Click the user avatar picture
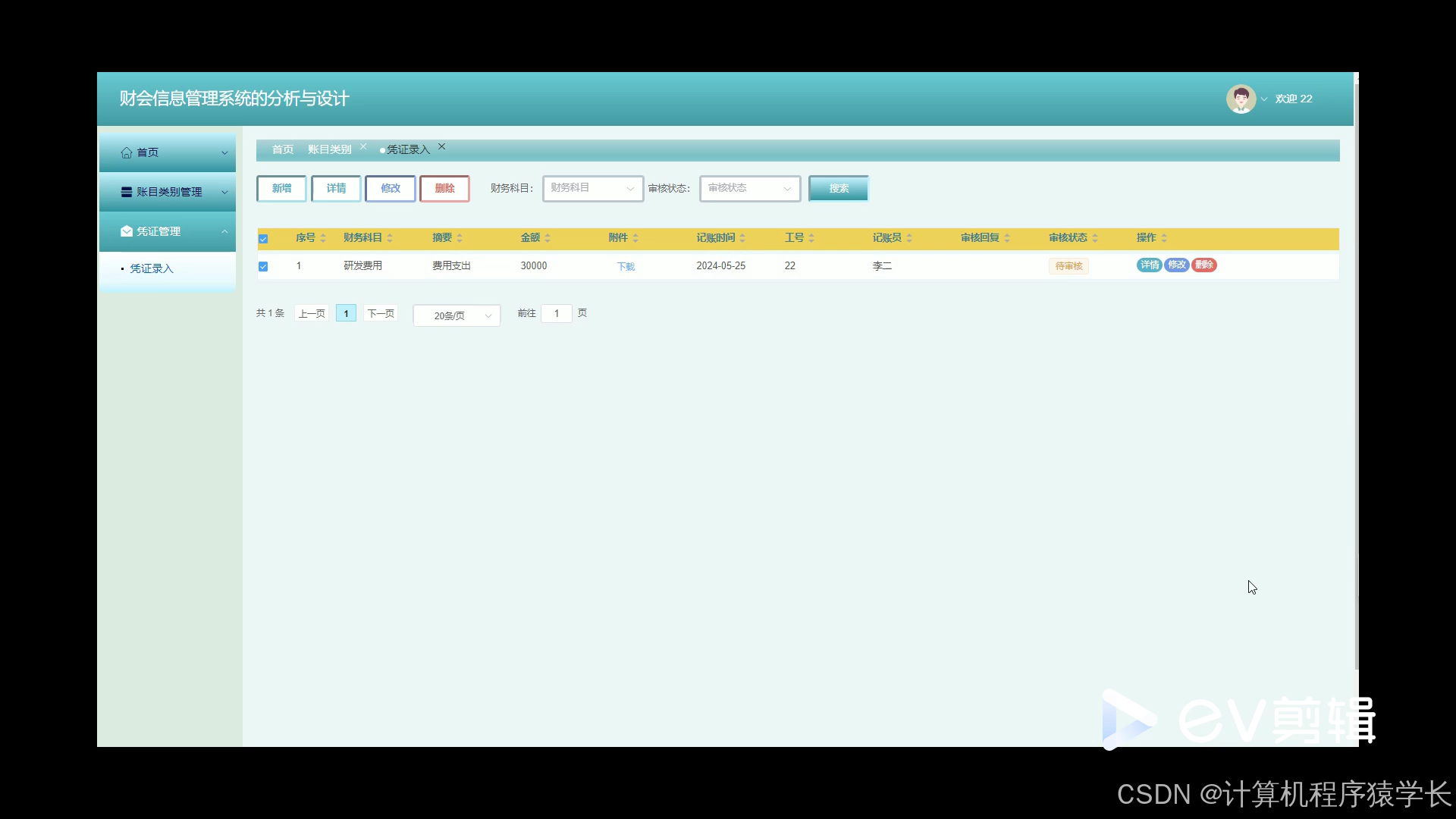Image resolution: width=1456 pixels, height=819 pixels. click(1241, 99)
